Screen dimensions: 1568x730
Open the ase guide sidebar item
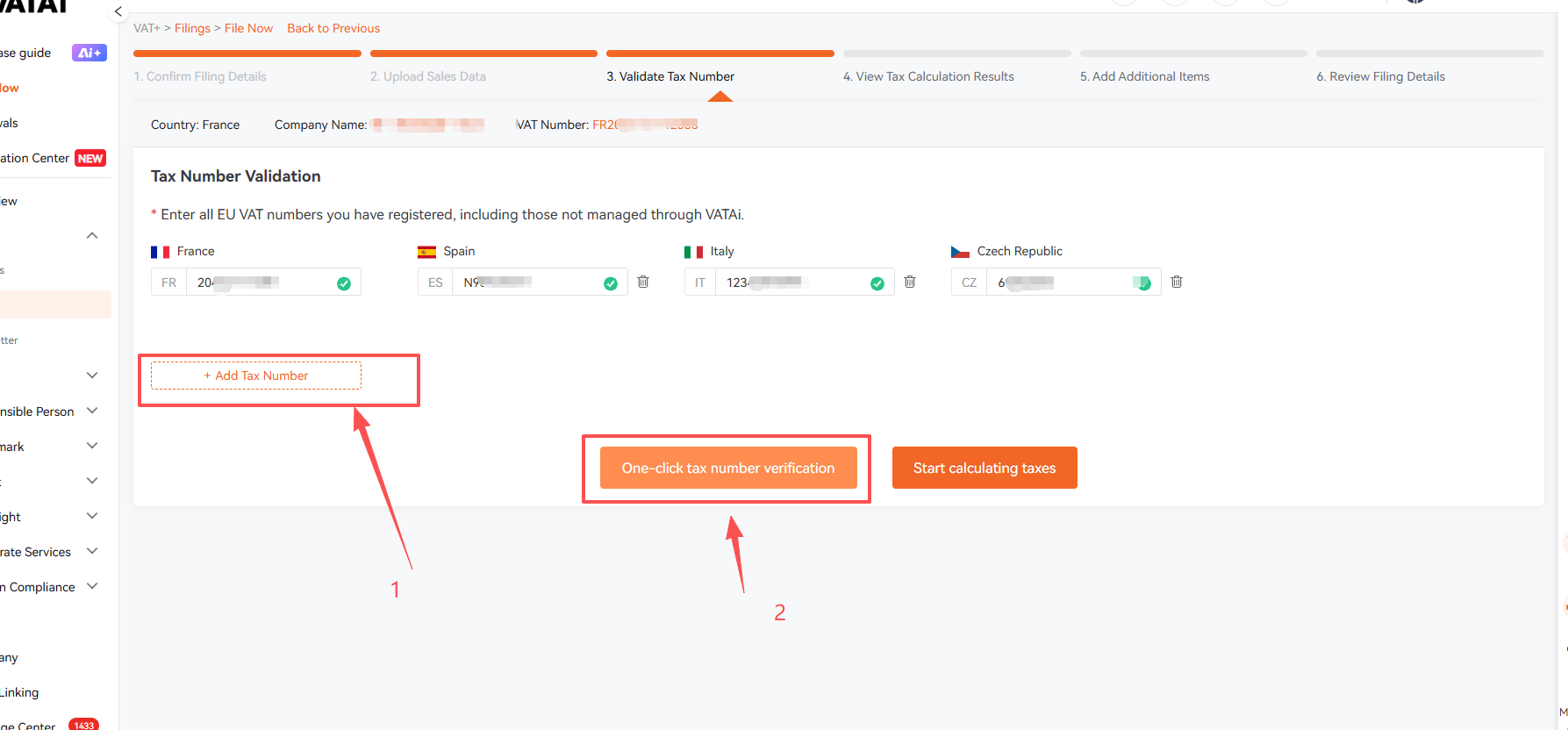point(25,53)
